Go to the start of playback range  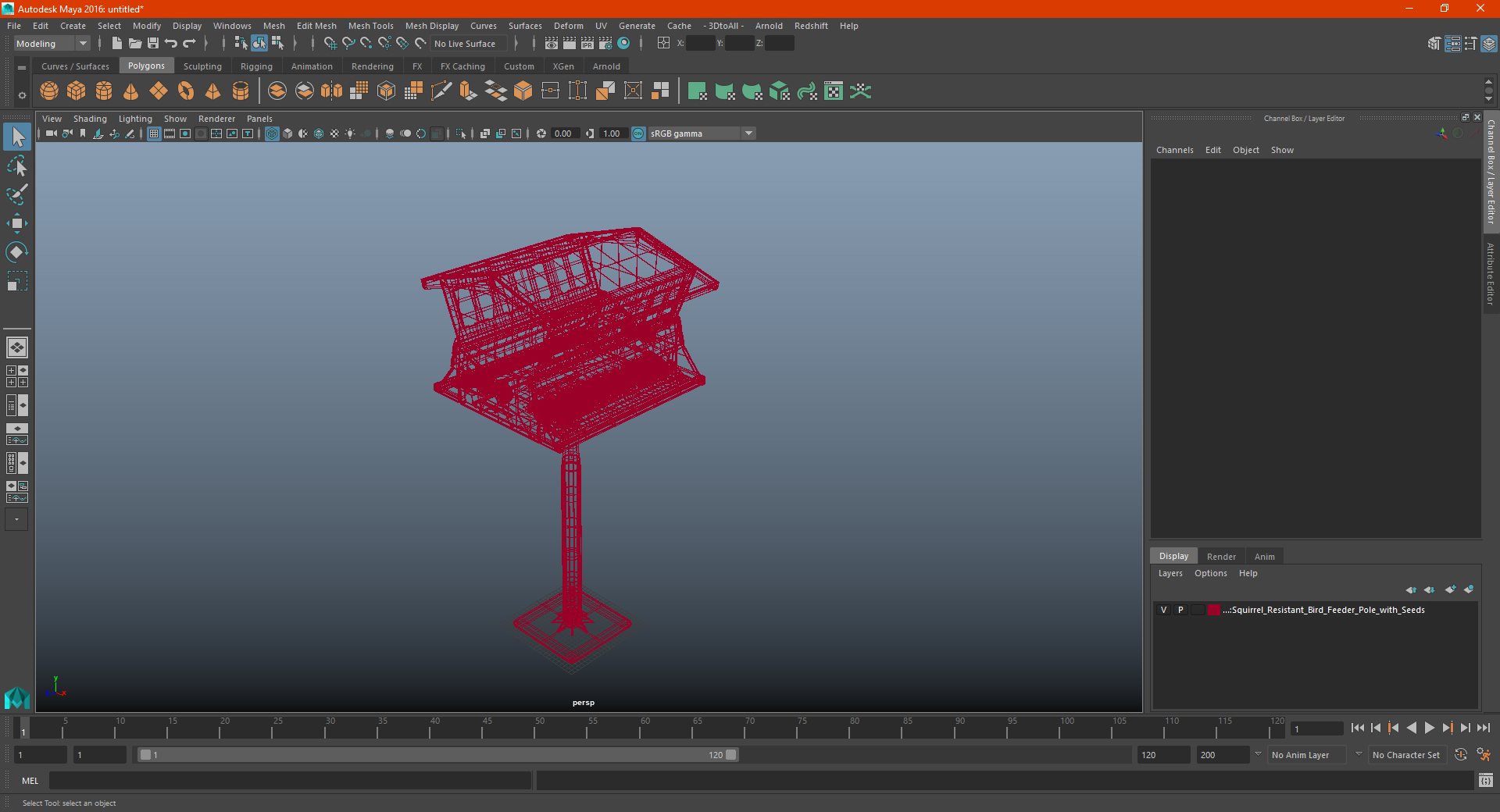pyautogui.click(x=1358, y=728)
